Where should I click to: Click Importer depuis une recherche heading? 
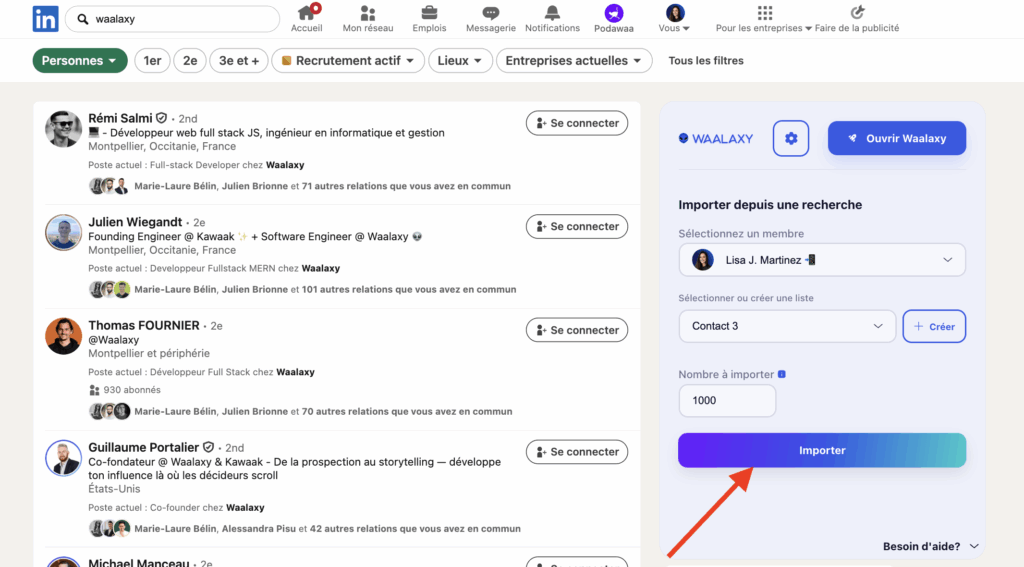click(770, 205)
